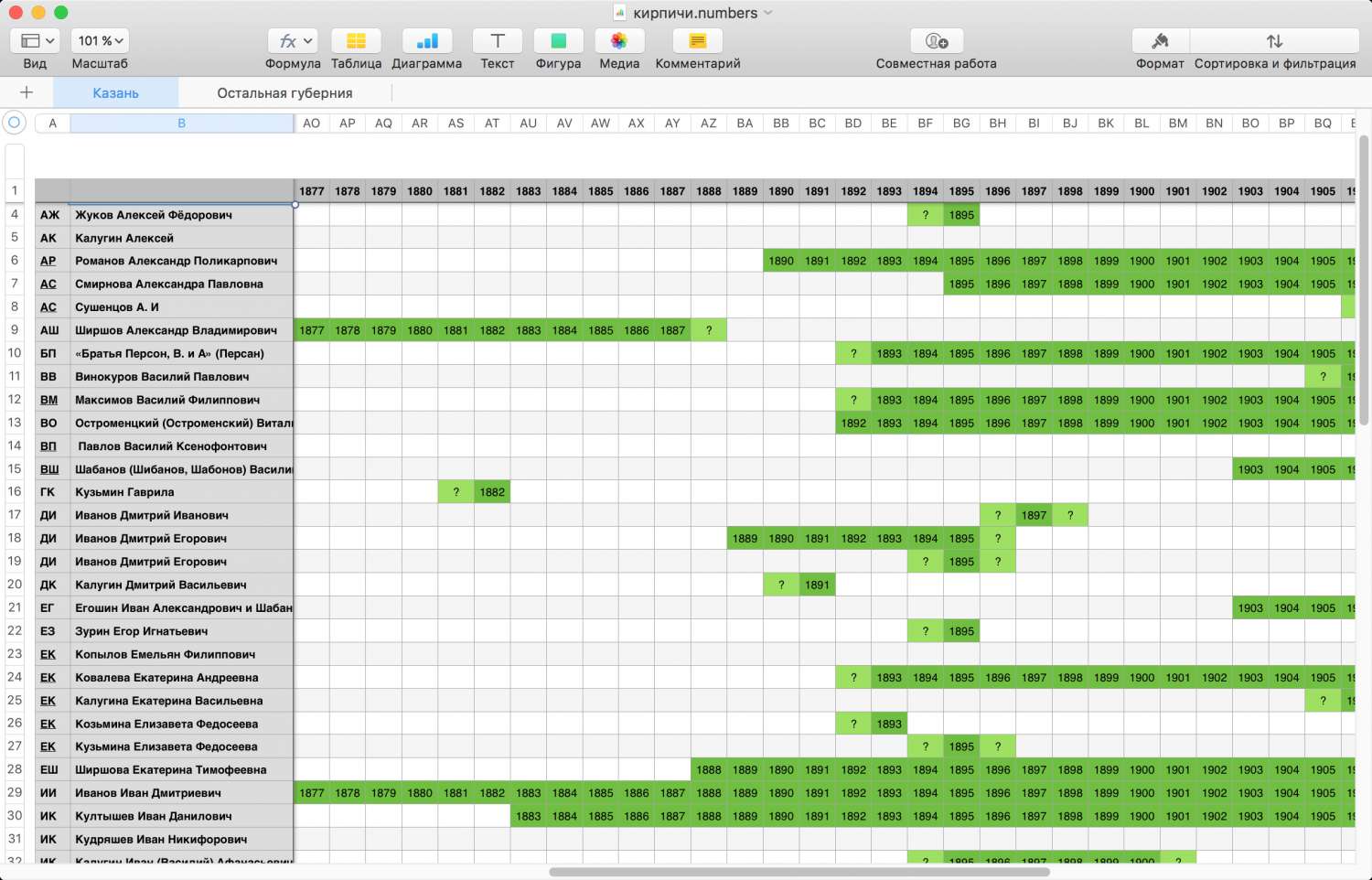The width and height of the screenshot is (1372, 880).
Task: Click the vertical scrollbar thumb on right
Action: pyautogui.click(x=1363, y=281)
